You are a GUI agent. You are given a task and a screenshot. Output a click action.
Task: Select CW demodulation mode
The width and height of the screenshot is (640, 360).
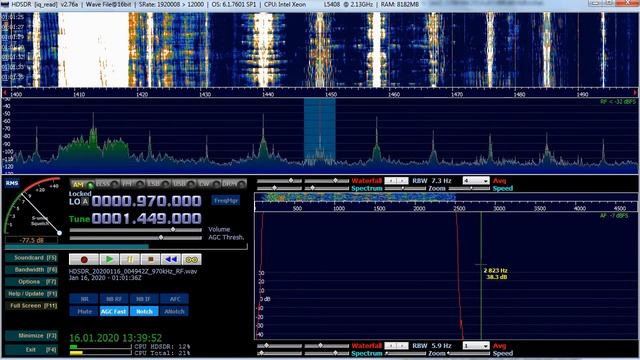point(209,184)
